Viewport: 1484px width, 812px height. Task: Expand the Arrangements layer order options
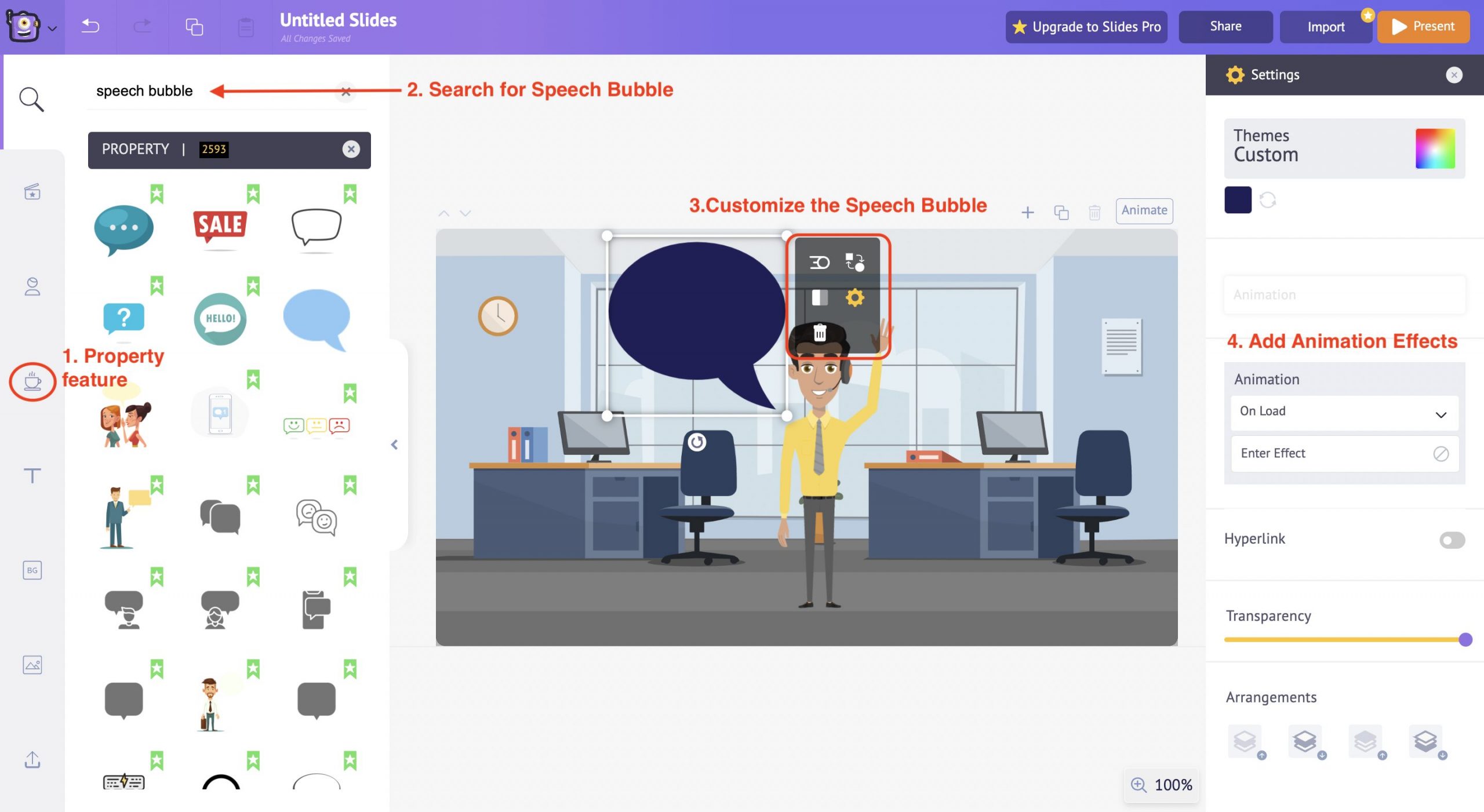[x=1271, y=696]
